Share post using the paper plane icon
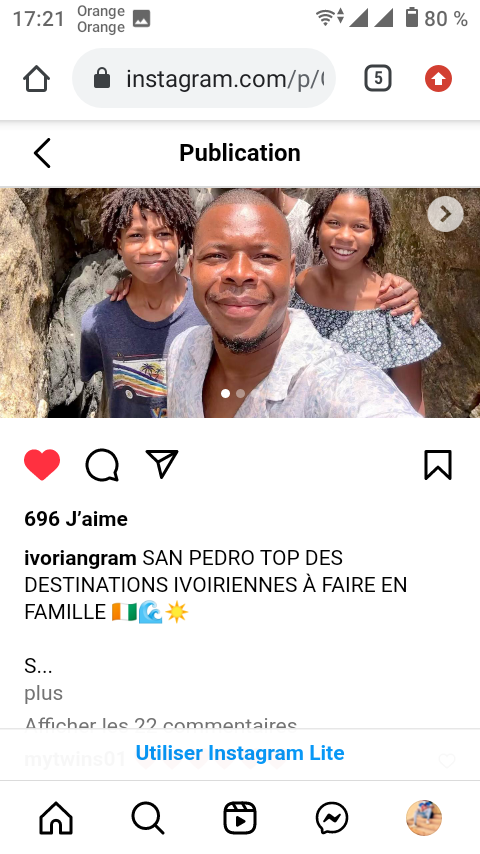The image size is (480, 854). (x=162, y=464)
